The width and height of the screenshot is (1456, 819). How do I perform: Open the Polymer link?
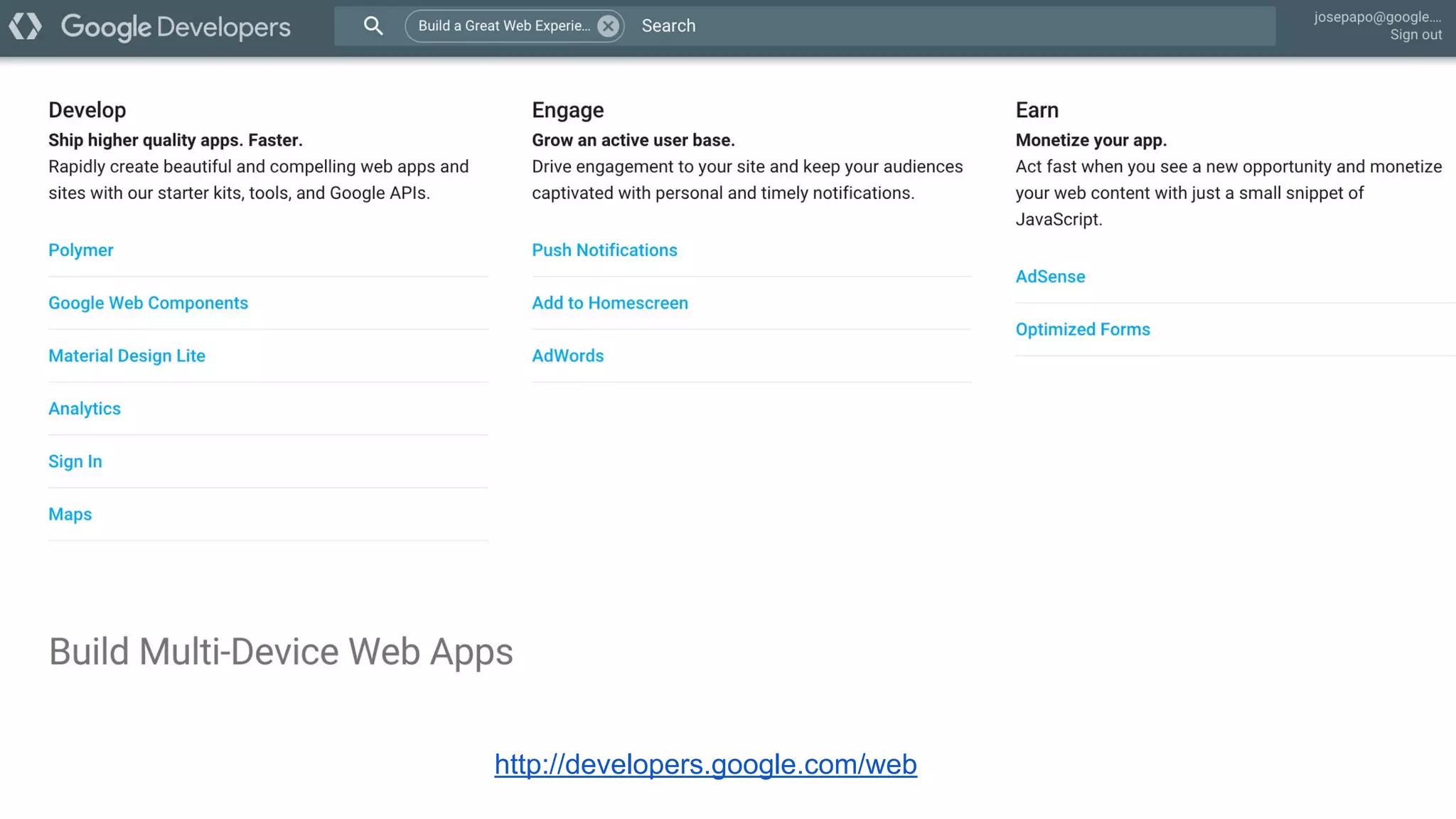pos(81,250)
